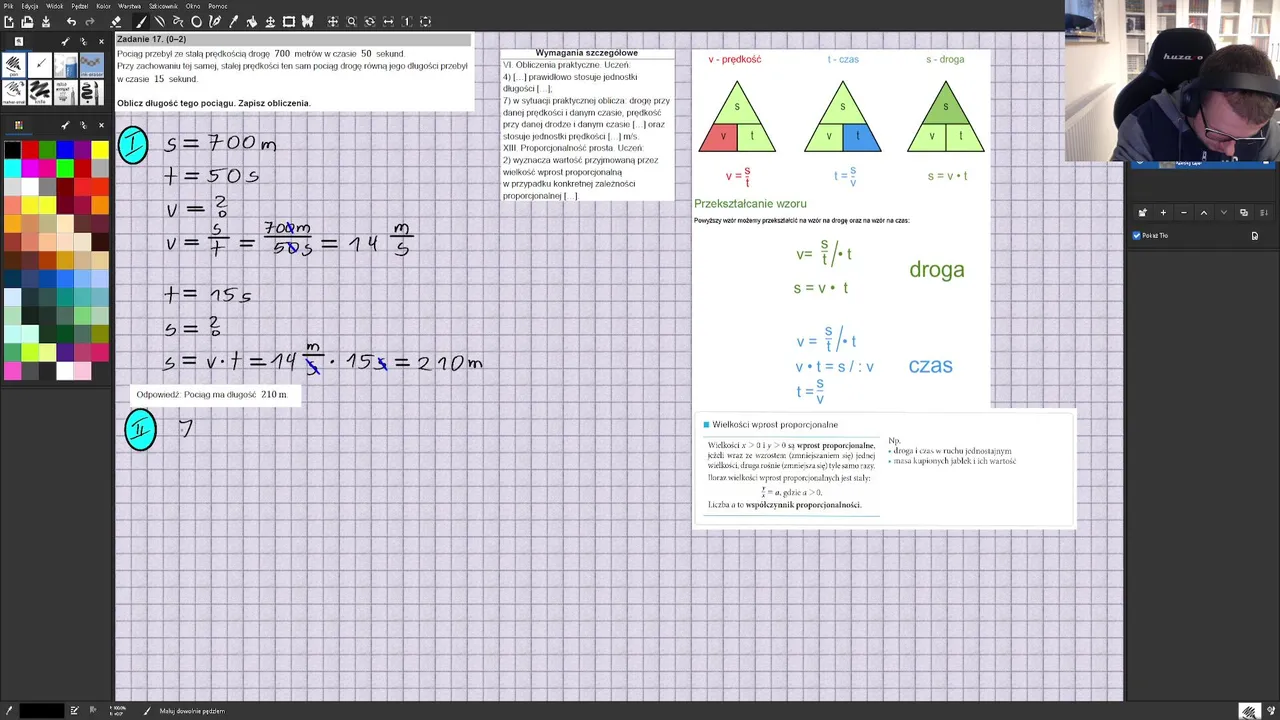Image resolution: width=1280 pixels, height=720 pixels.
Task: Open the background chooser icon beside Pokaż Tło
Action: [x=1255, y=236]
